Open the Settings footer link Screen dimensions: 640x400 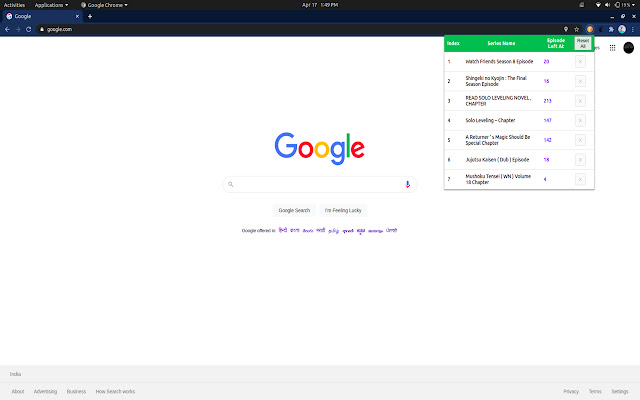point(620,391)
